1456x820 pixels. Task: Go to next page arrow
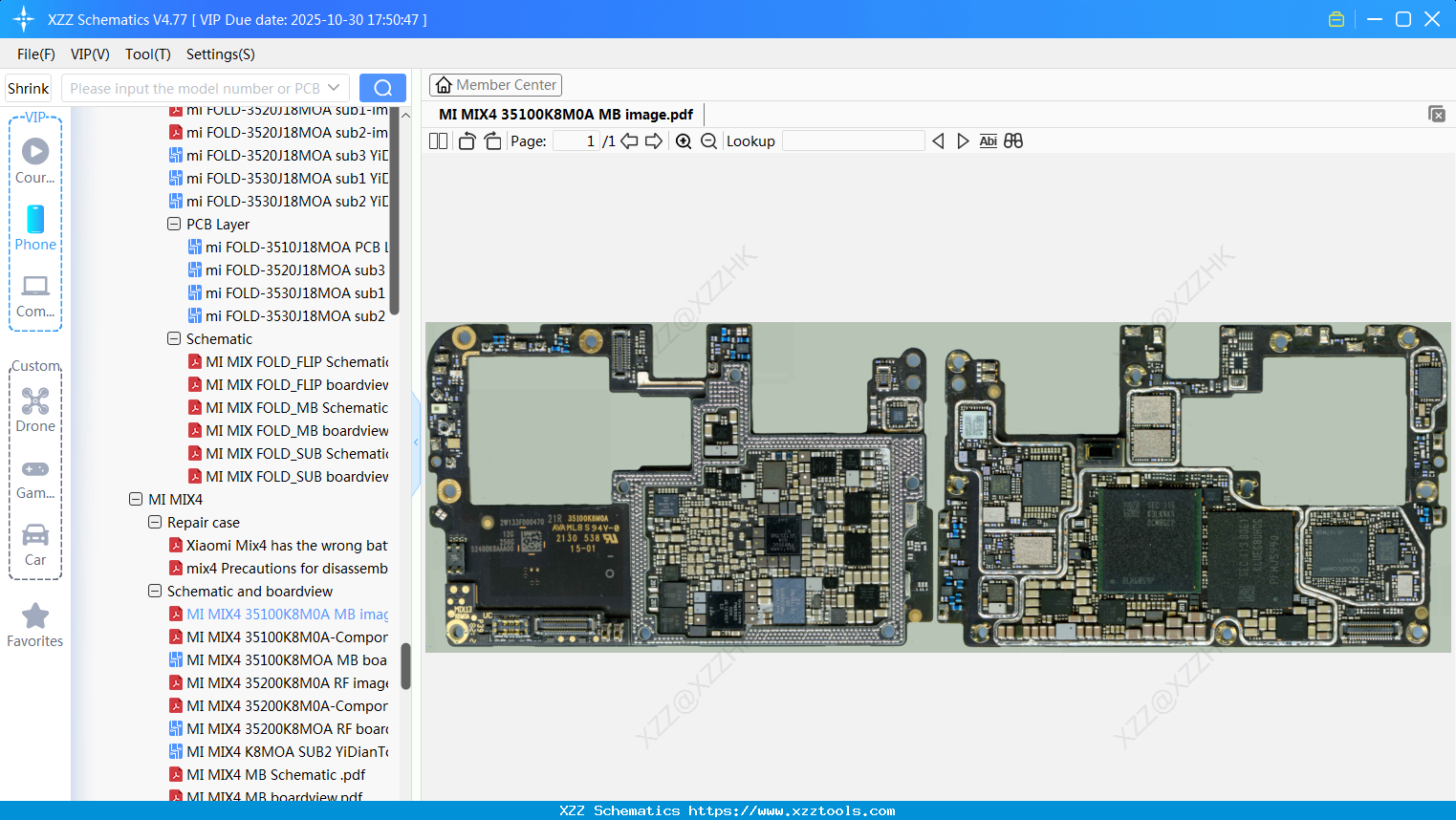[654, 141]
